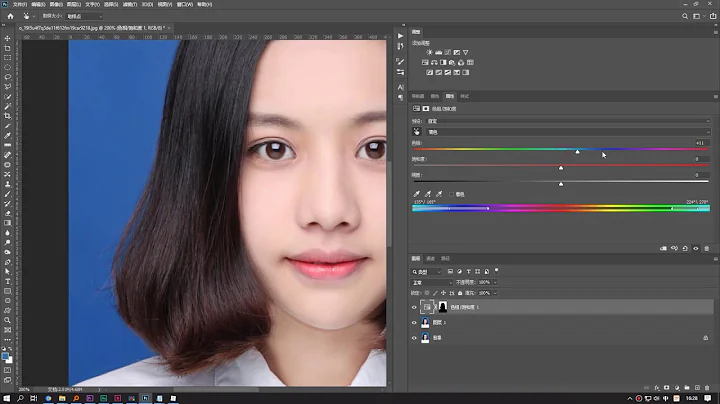Viewport: 720px width, 404px height.
Task: Select the Hue/Saturation layer mask thumbnail
Action: pyautogui.click(x=443, y=307)
